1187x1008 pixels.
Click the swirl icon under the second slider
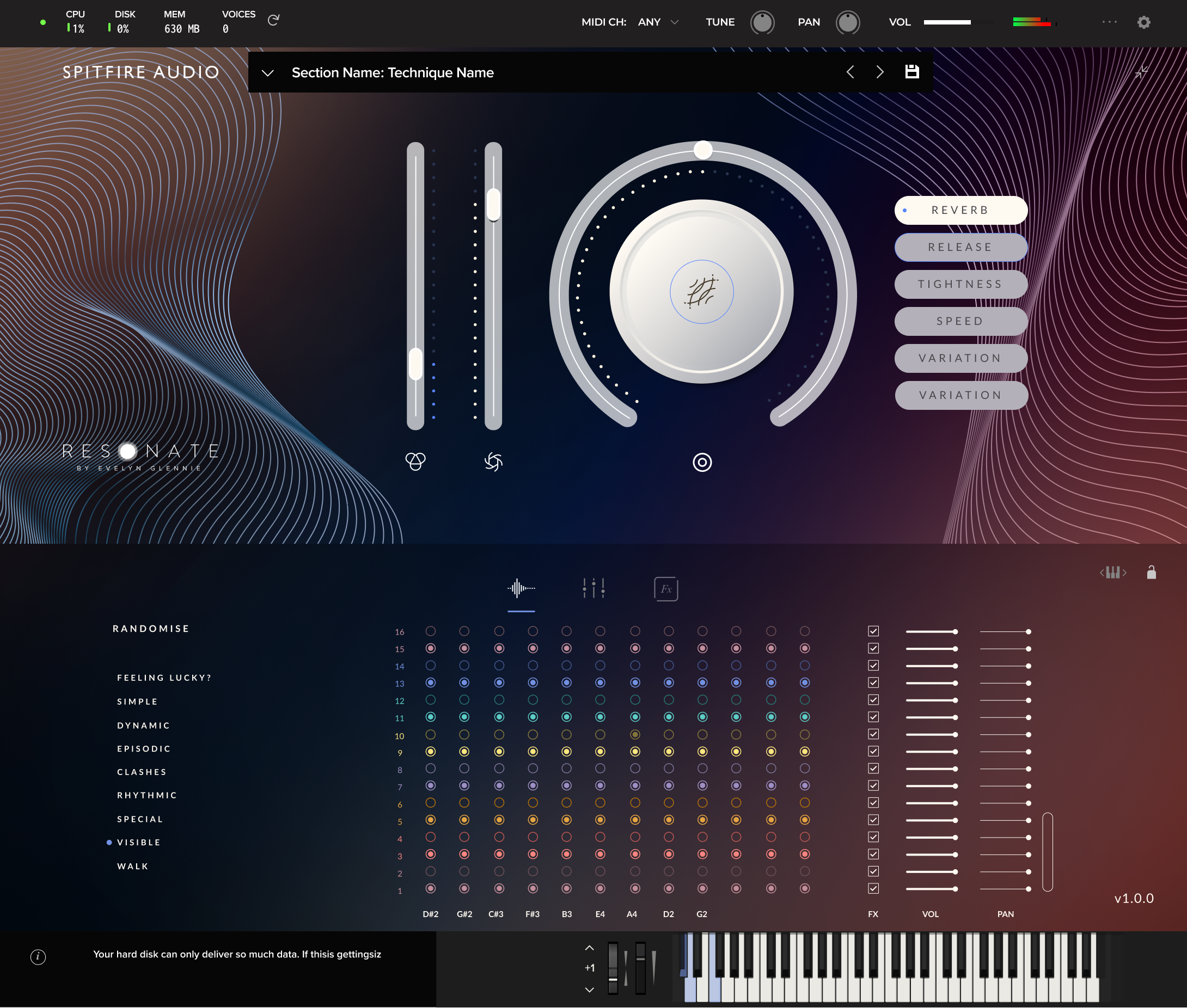pos(494,462)
